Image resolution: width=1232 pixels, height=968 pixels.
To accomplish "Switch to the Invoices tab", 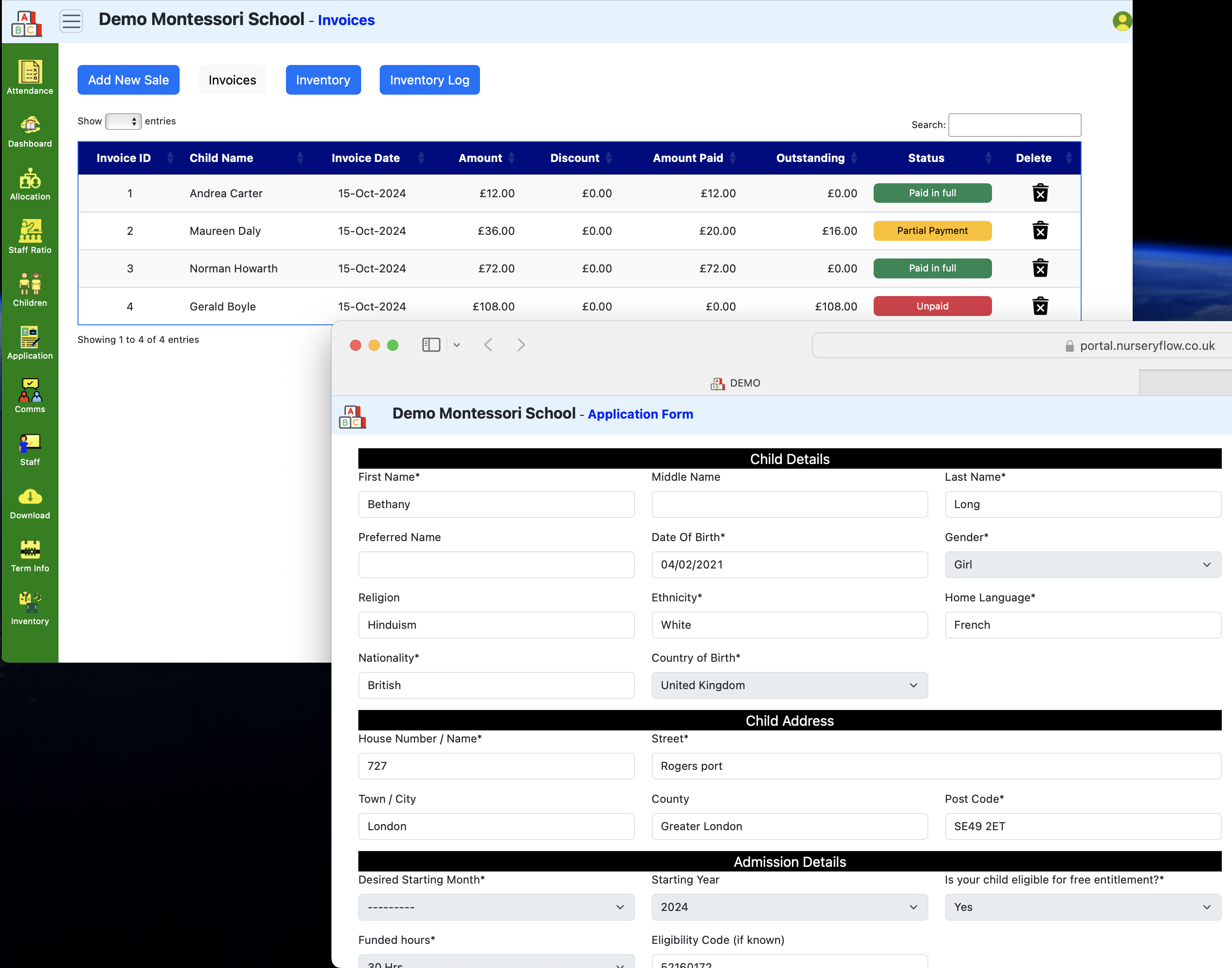I will [x=232, y=80].
